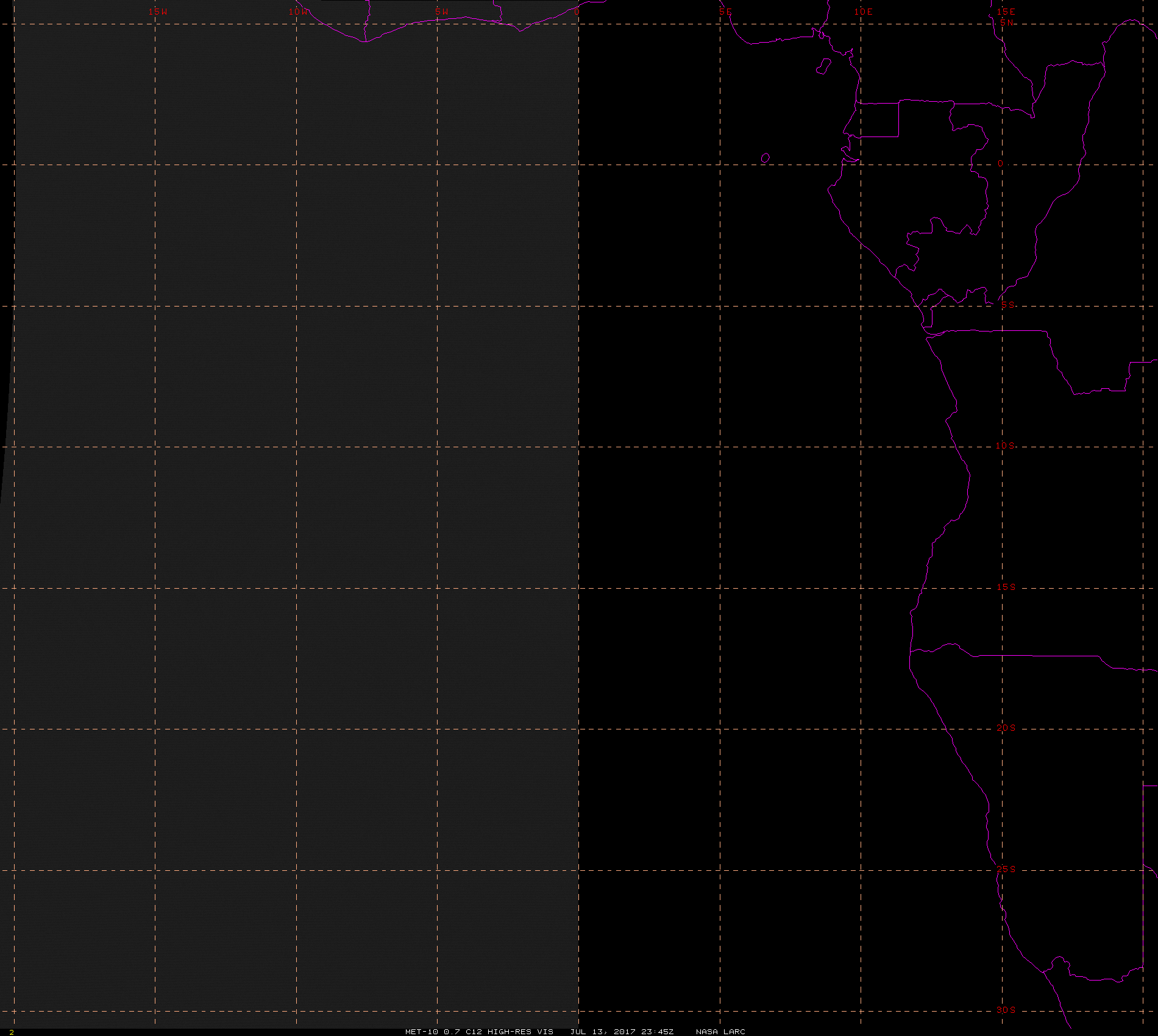Select the 10E longitude label
The image size is (1158, 1036).
[864, 12]
